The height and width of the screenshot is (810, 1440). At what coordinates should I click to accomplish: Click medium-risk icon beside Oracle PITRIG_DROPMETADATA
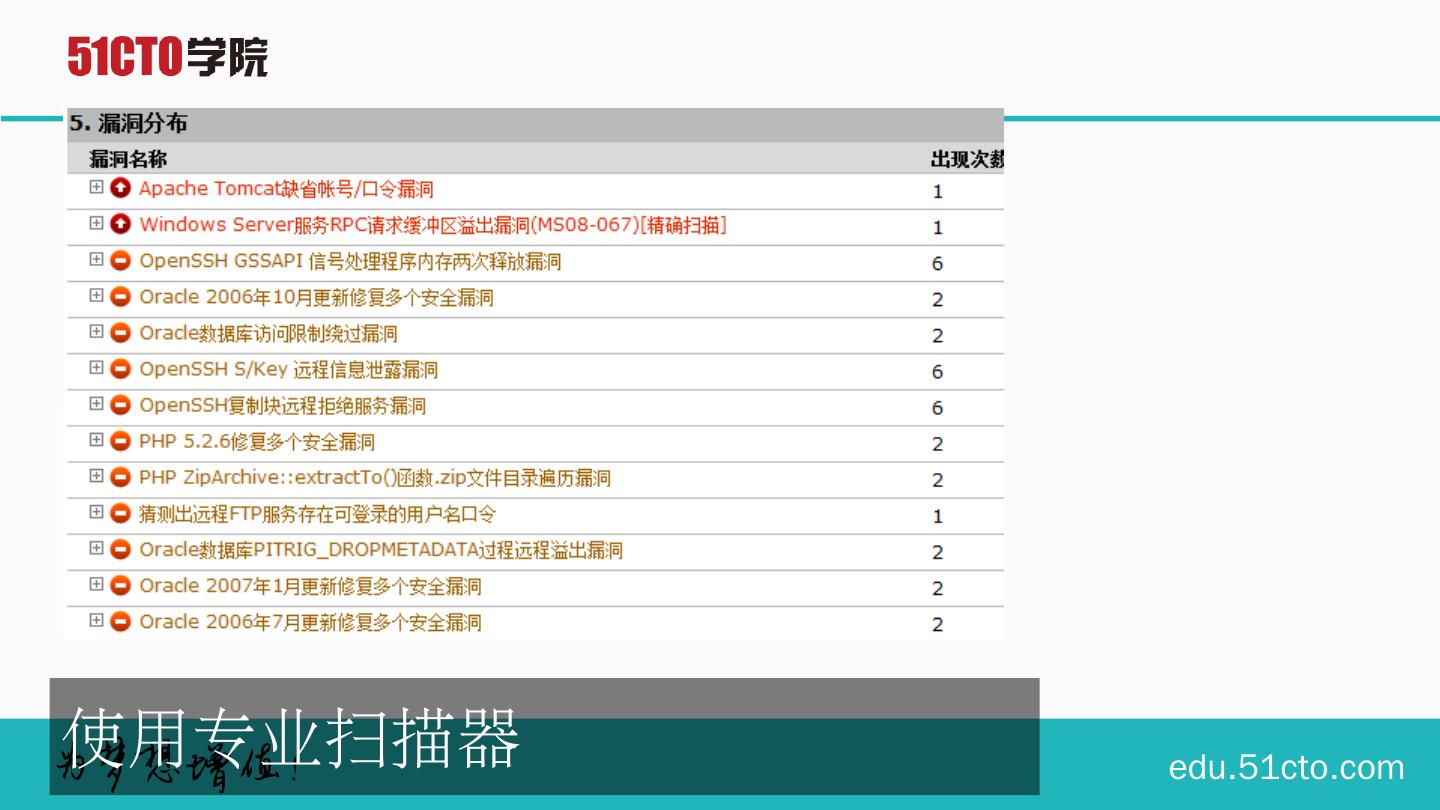coord(121,550)
